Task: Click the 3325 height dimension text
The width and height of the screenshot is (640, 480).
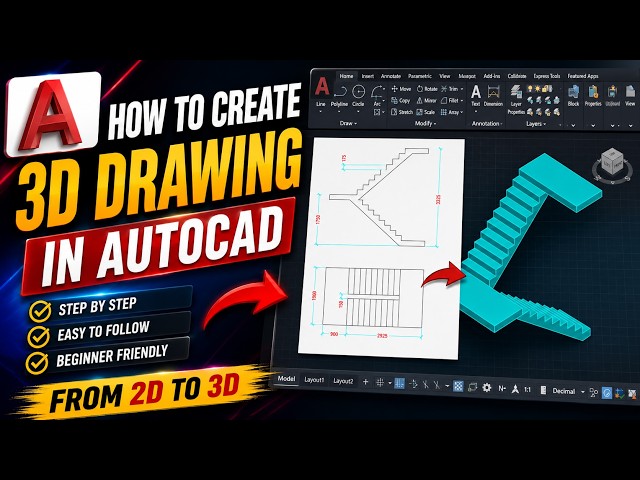Action: click(439, 200)
